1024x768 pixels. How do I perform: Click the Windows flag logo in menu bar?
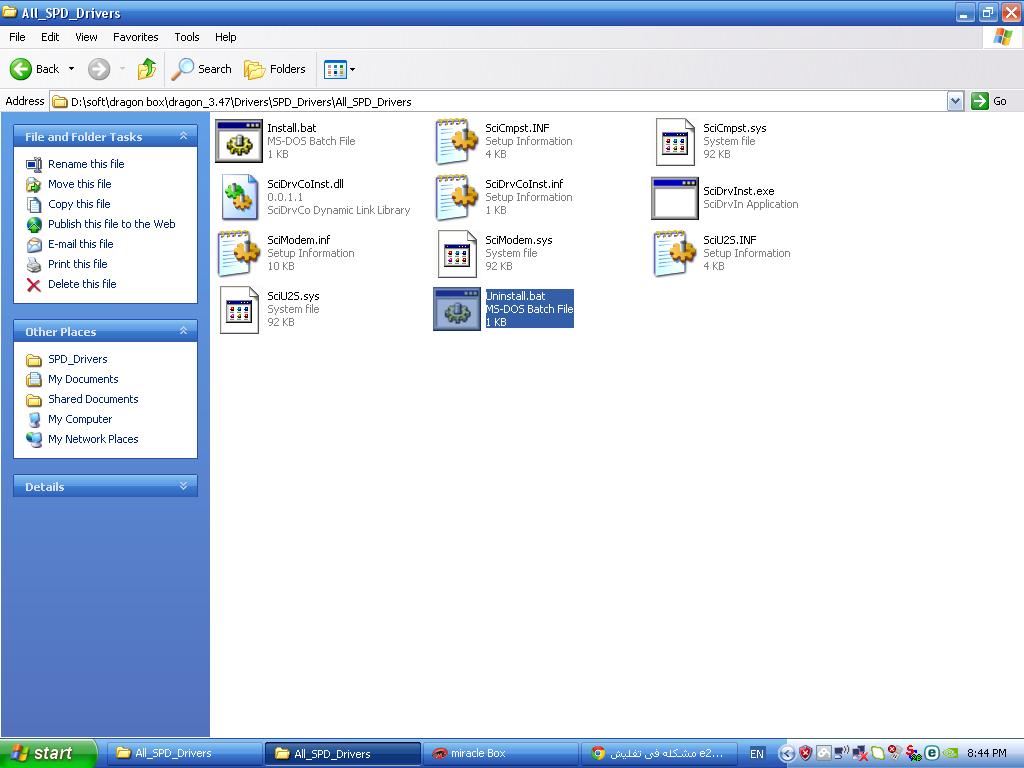click(x=1002, y=37)
